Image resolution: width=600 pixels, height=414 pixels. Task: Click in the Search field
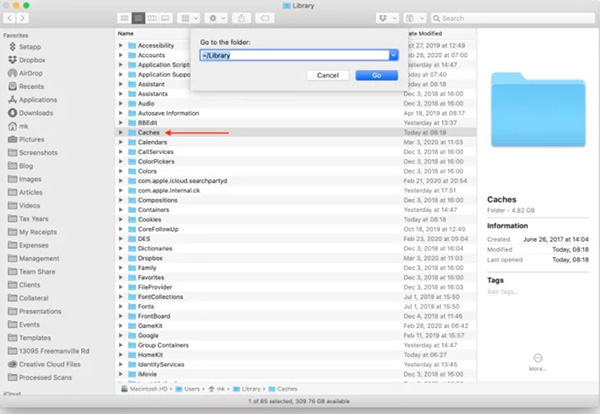512,18
